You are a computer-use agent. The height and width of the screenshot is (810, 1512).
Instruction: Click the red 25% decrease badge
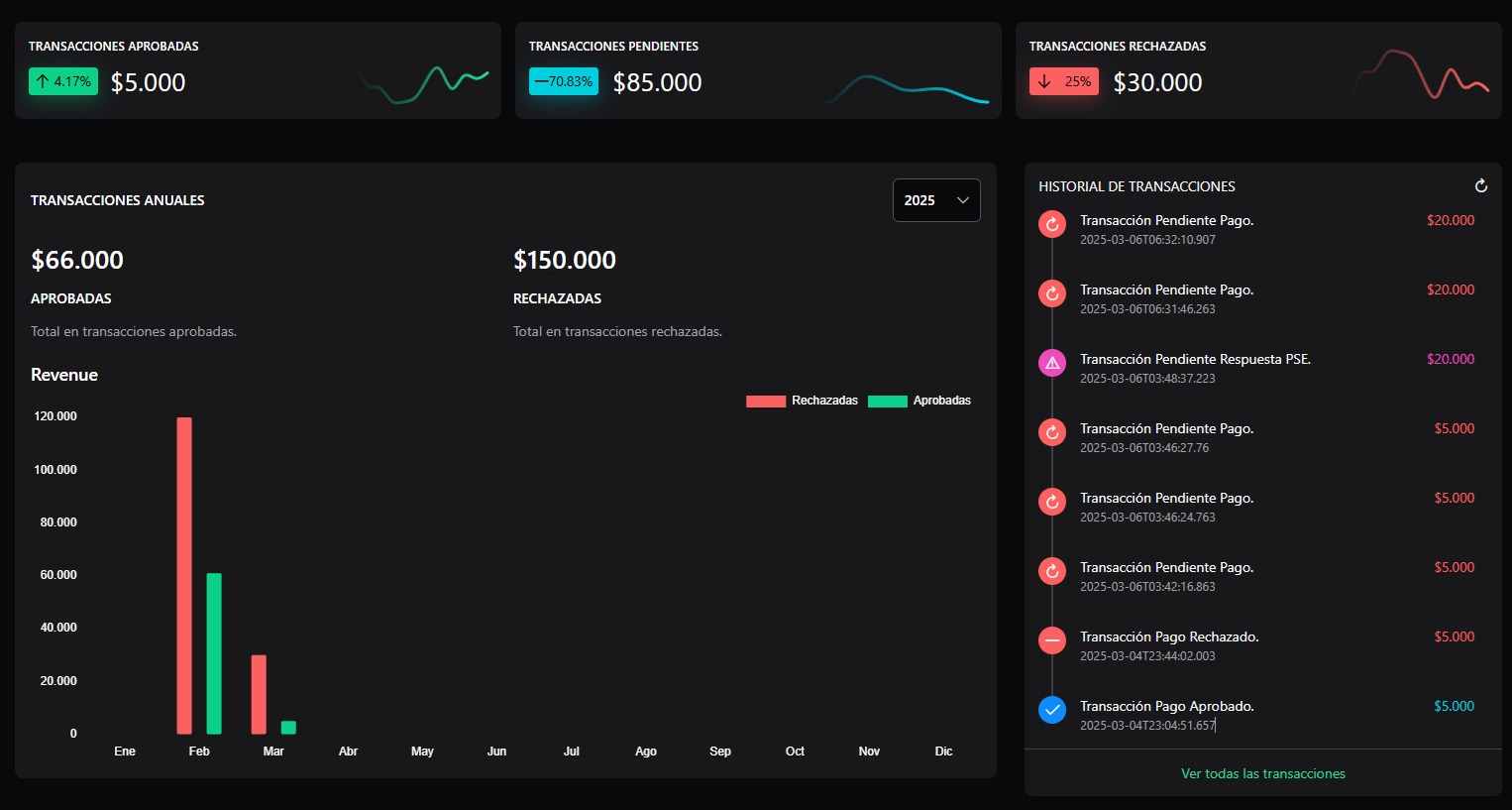1064,81
